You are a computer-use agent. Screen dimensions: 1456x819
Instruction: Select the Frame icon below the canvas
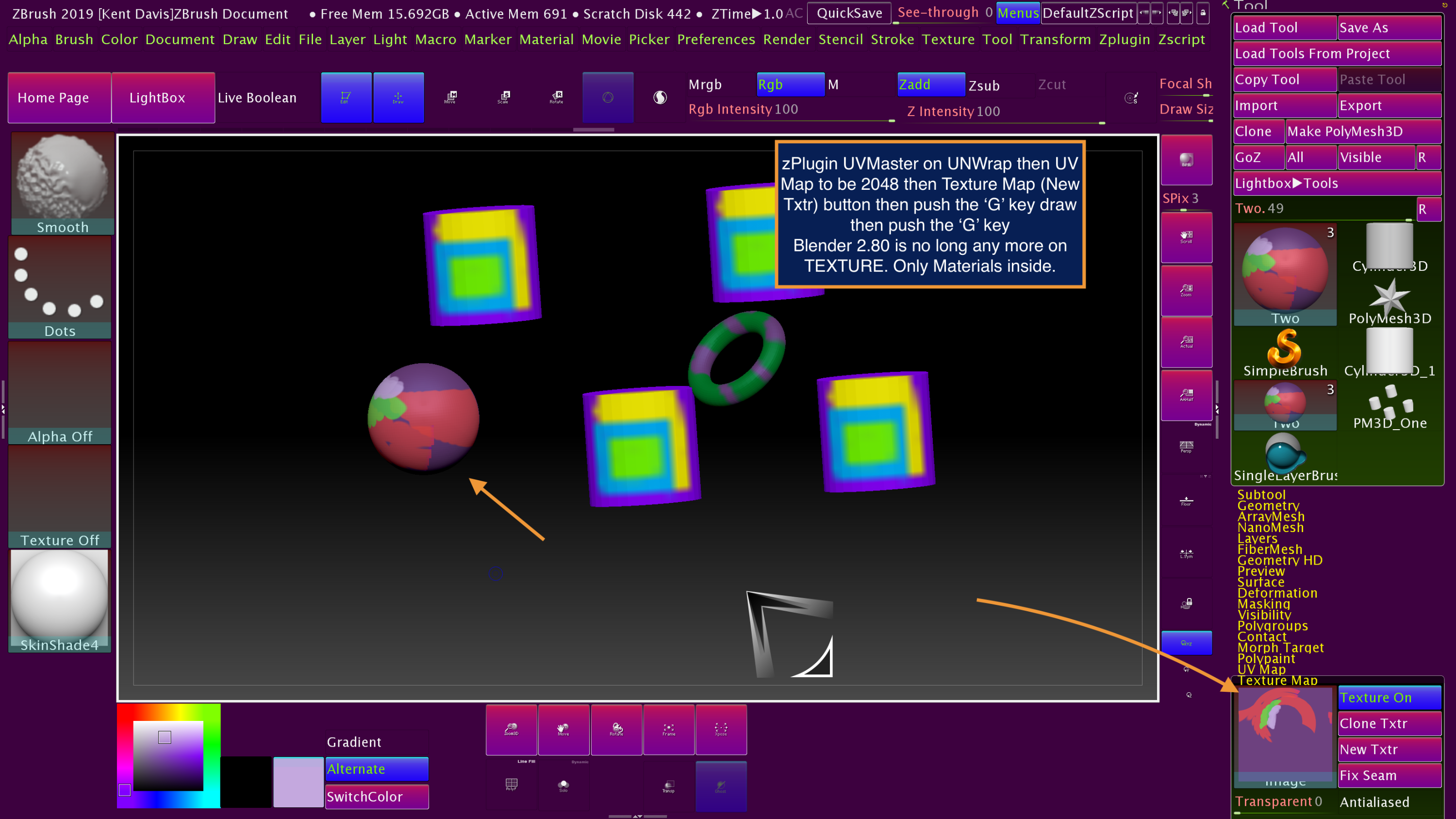tap(669, 730)
